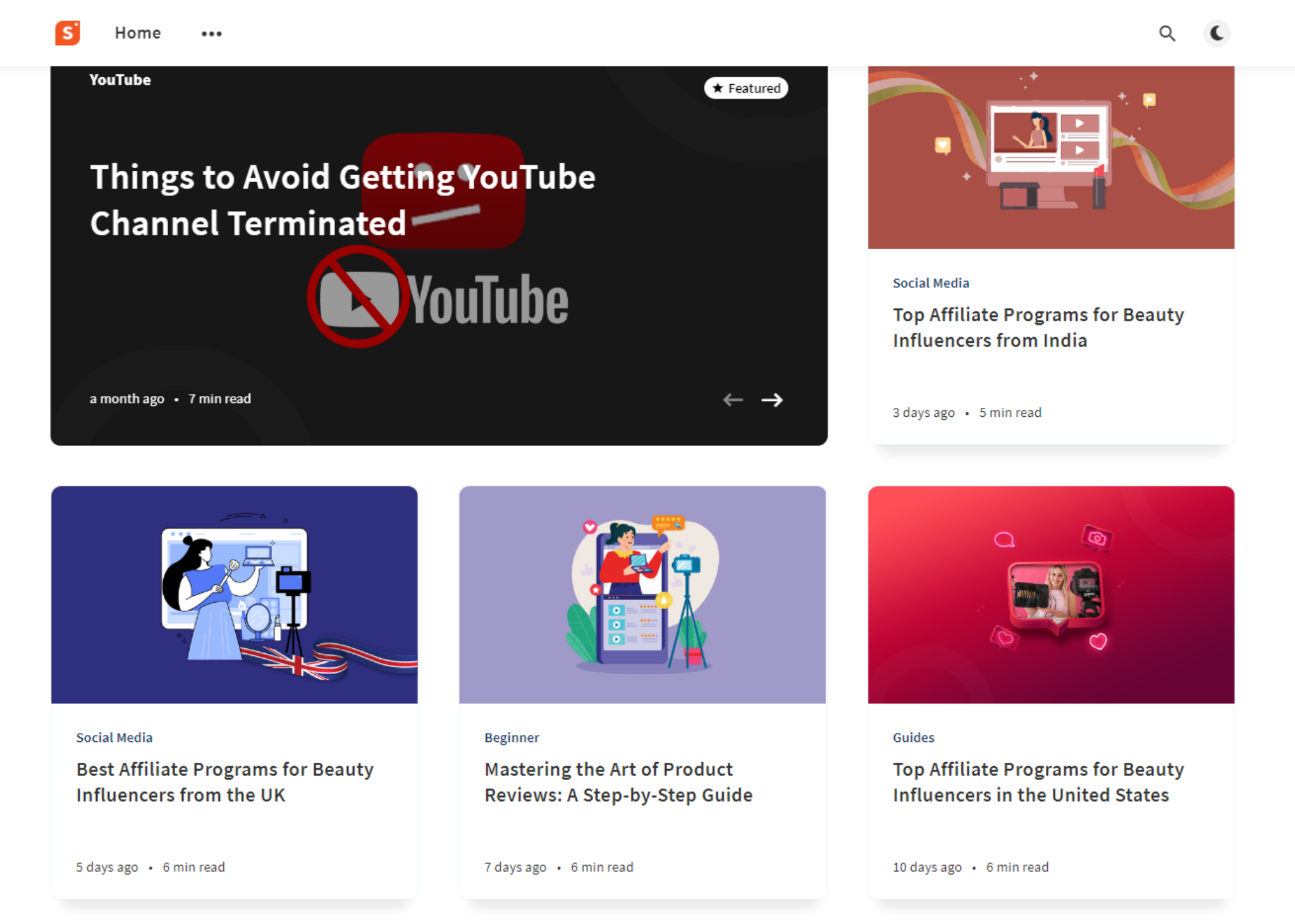Click '7 days ago' timestamp
Viewport: 1295px width, 924px height.
pos(515,867)
